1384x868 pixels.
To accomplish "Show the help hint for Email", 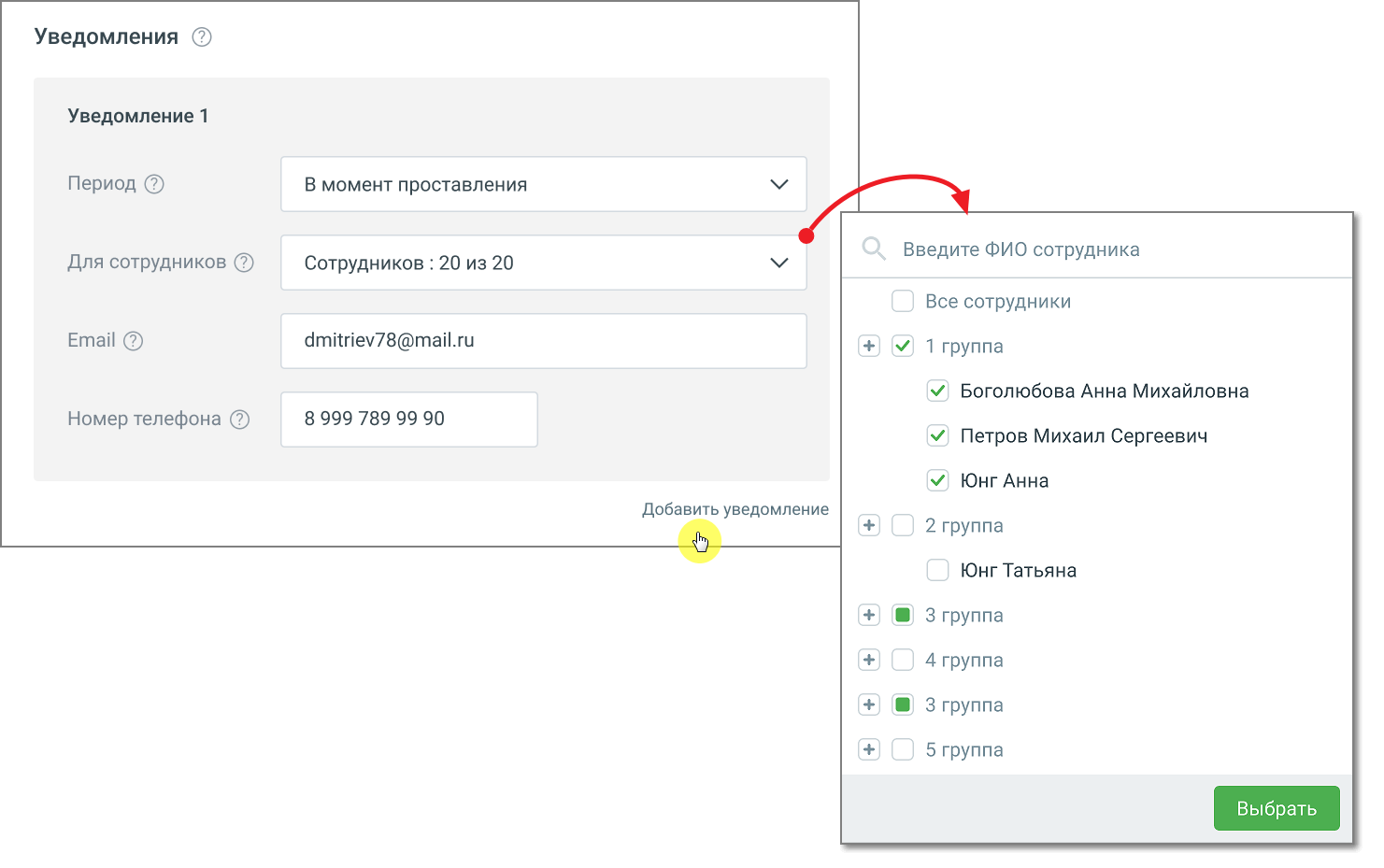I will [134, 341].
